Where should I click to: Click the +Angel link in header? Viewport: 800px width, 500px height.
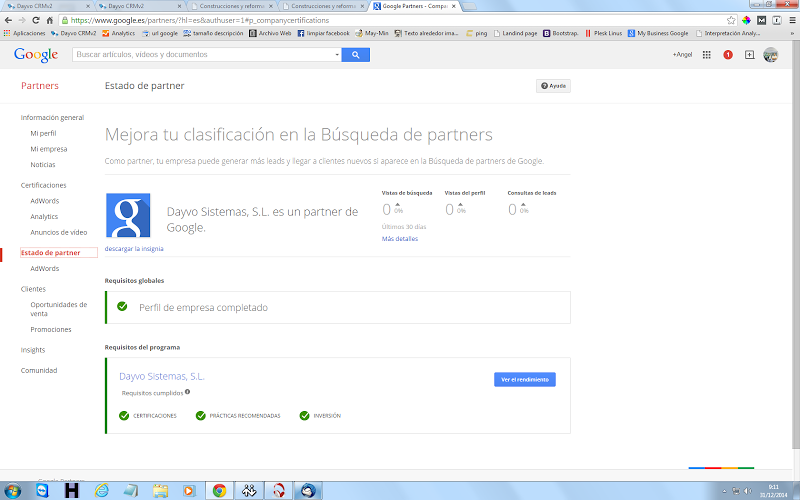682,55
